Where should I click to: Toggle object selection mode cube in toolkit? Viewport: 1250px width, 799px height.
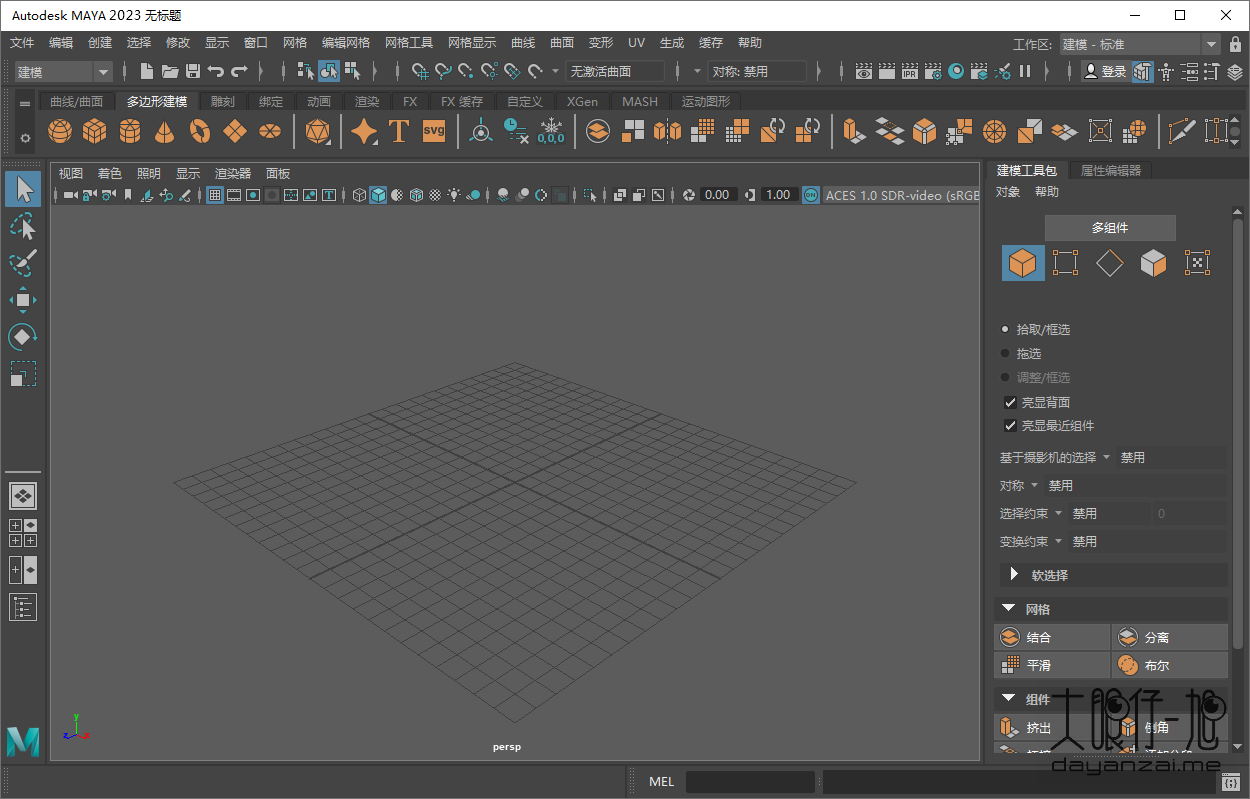(x=1022, y=263)
